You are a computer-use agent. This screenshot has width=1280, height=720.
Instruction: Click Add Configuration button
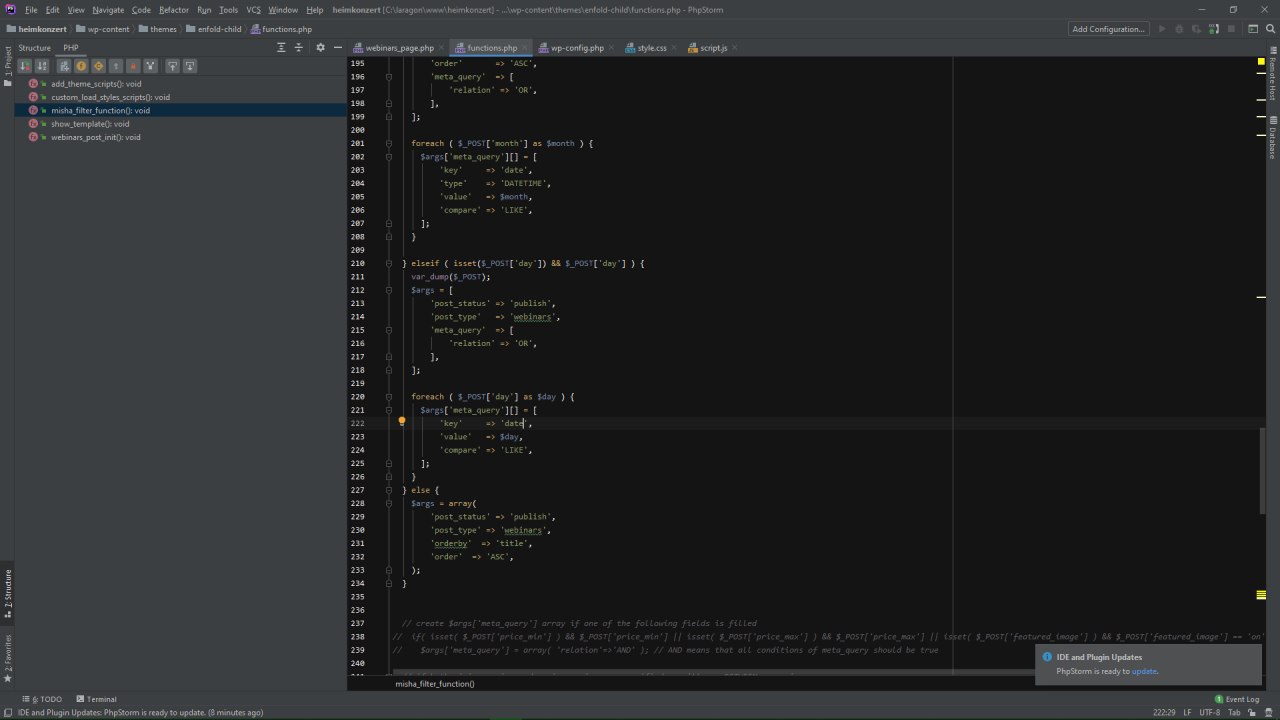(x=1108, y=29)
